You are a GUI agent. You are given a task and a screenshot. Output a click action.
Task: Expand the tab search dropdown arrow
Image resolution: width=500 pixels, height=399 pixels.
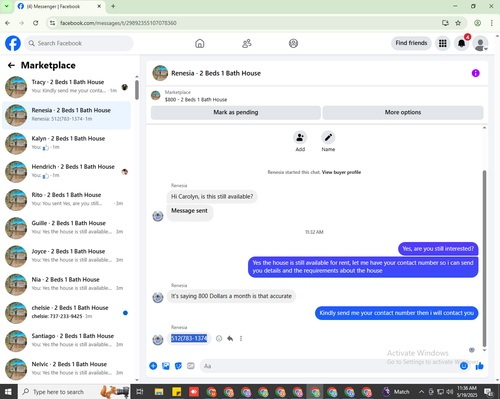click(x=6, y=6)
